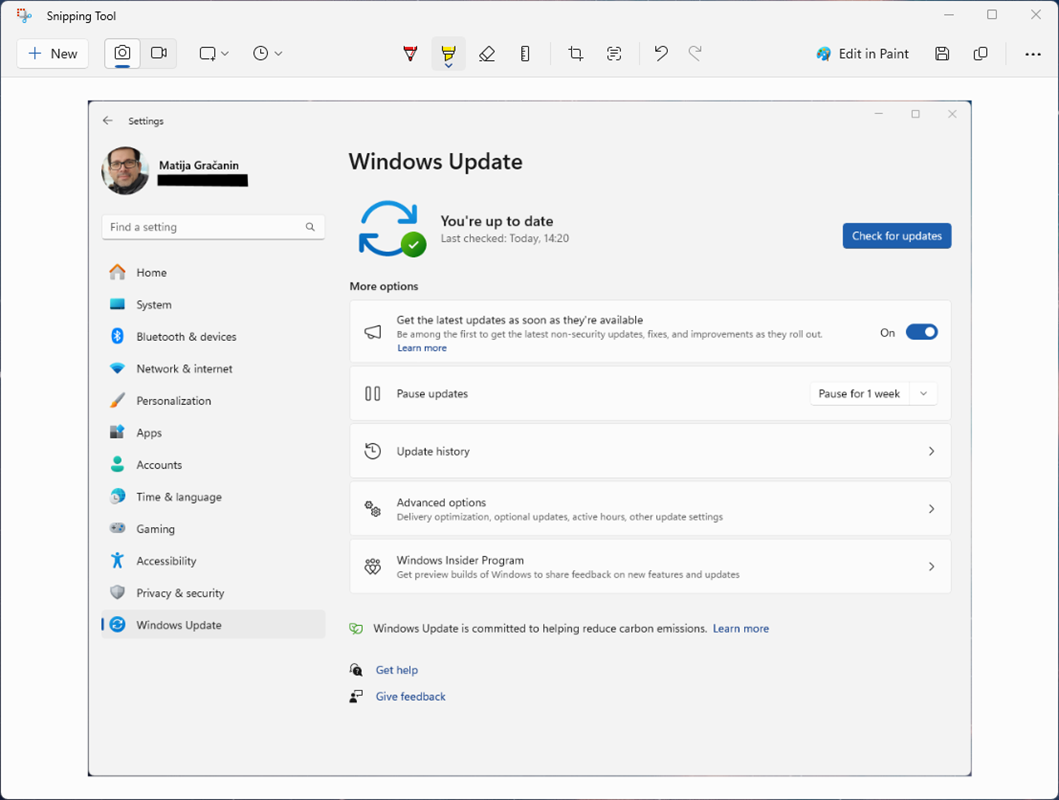Click the Matija Gračanin account name
The image size is (1059, 800).
(x=199, y=165)
